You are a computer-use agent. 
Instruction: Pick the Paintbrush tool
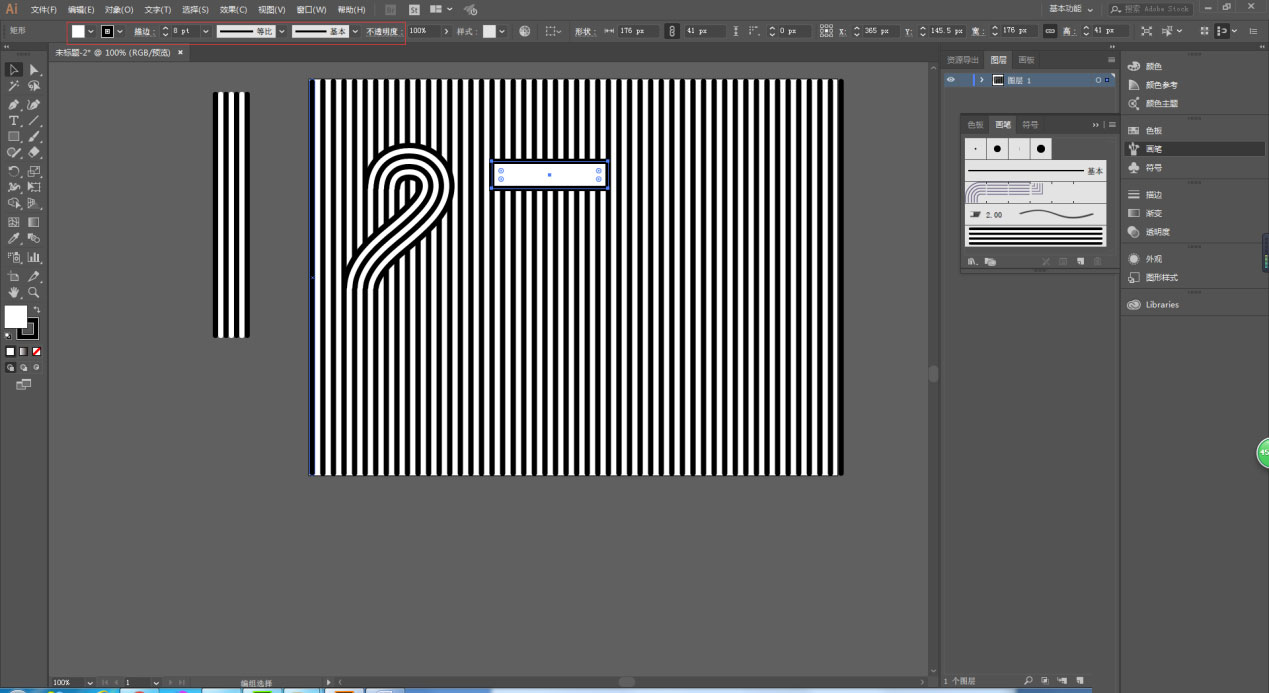pyautogui.click(x=34, y=136)
